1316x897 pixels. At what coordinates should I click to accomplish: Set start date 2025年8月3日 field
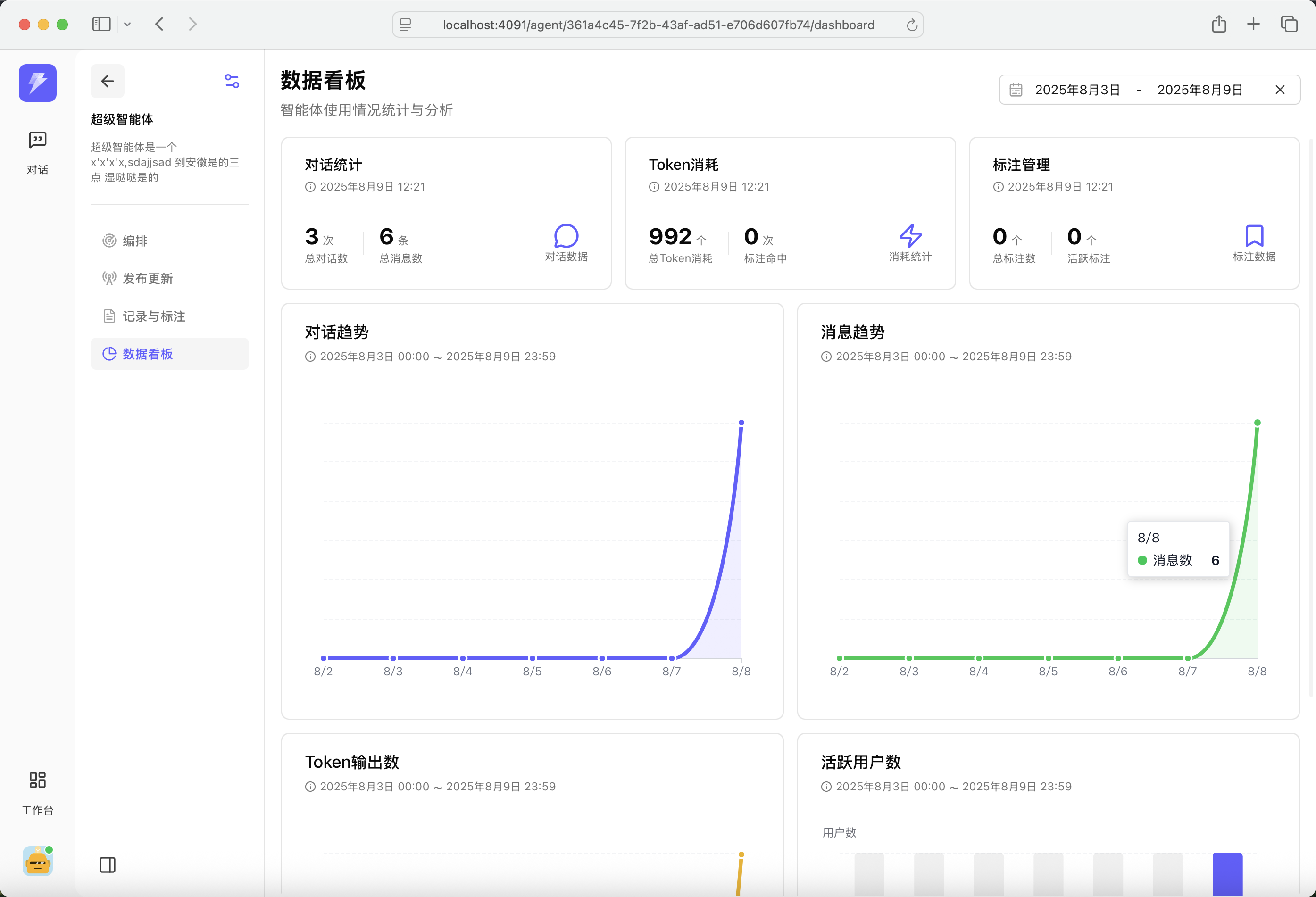click(1078, 90)
